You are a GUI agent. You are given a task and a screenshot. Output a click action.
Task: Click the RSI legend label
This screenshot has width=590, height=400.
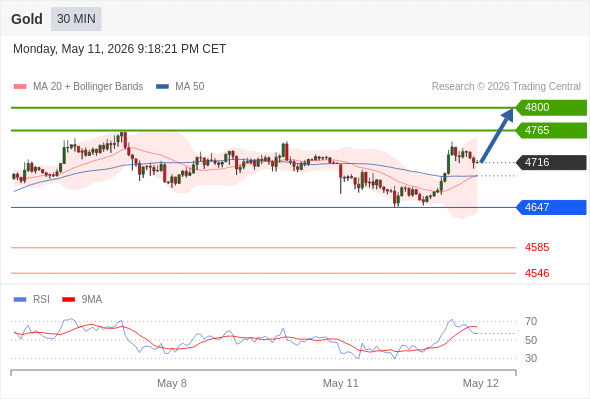point(41,300)
